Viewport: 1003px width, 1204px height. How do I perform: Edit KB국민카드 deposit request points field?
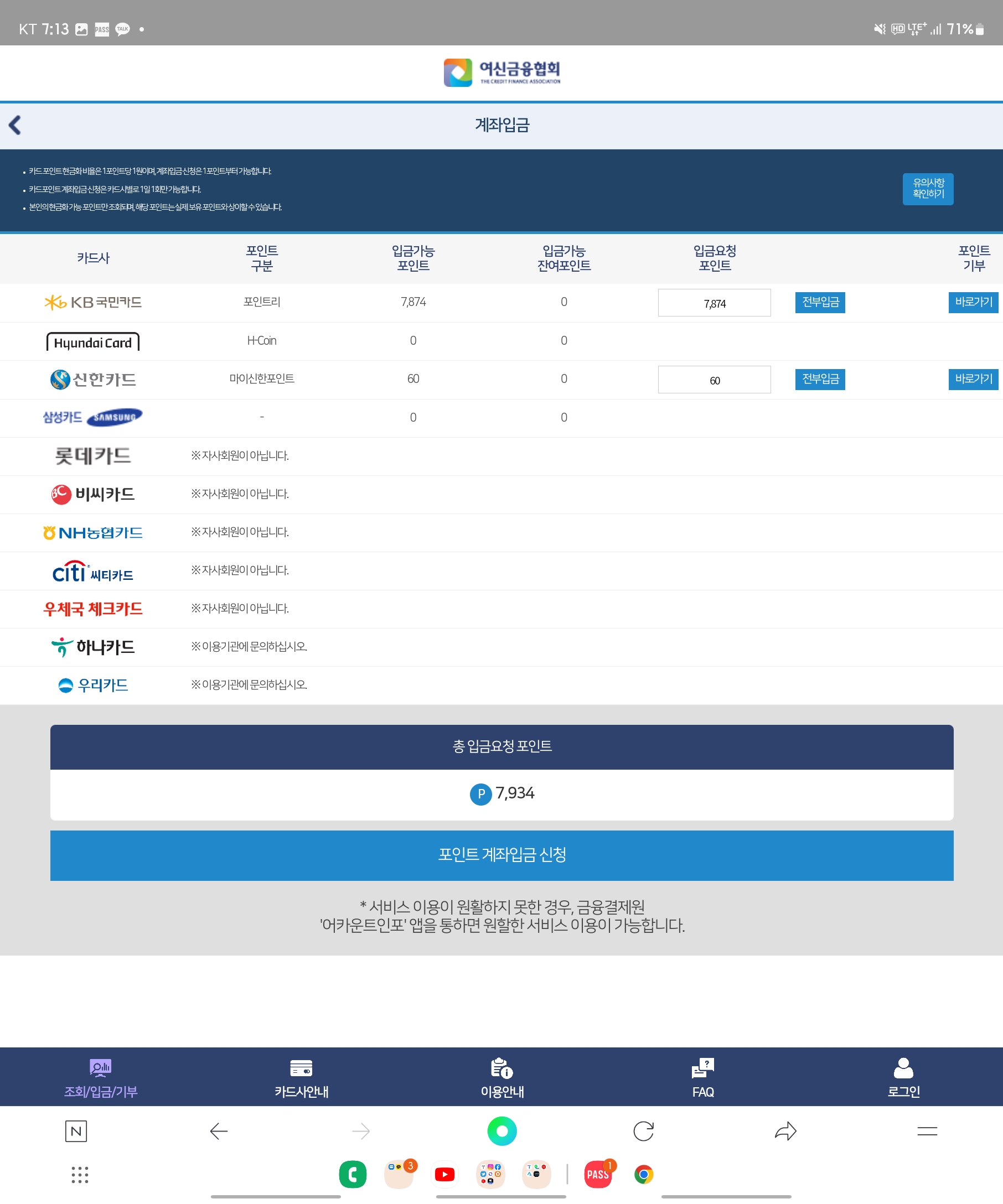tap(714, 303)
